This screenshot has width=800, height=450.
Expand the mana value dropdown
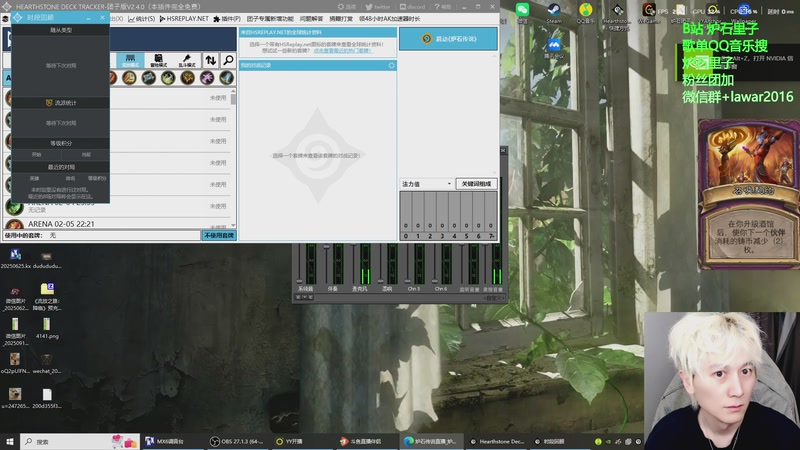427,184
